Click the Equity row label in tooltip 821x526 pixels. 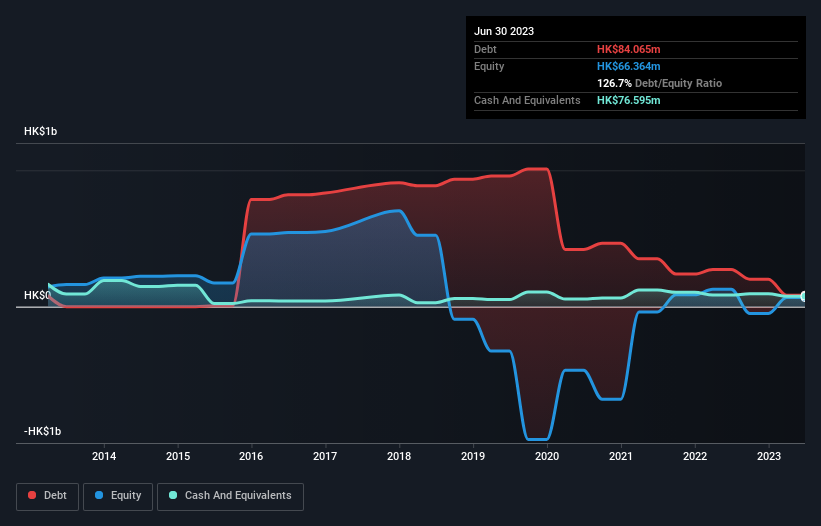click(489, 66)
